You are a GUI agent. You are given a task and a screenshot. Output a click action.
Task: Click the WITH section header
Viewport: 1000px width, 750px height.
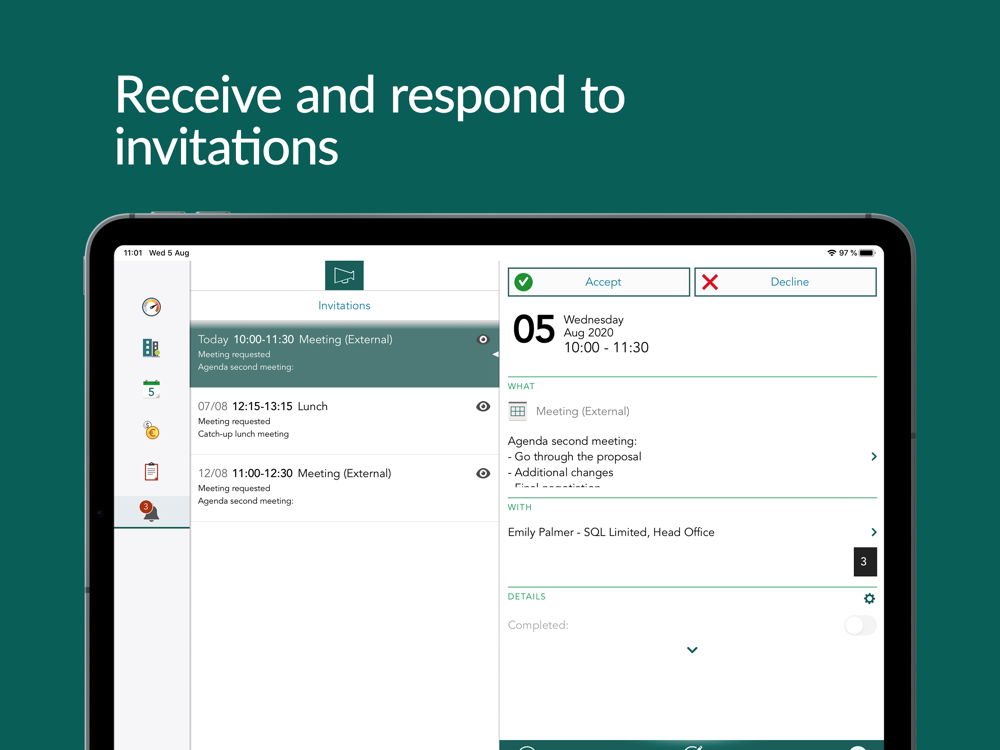click(x=520, y=508)
